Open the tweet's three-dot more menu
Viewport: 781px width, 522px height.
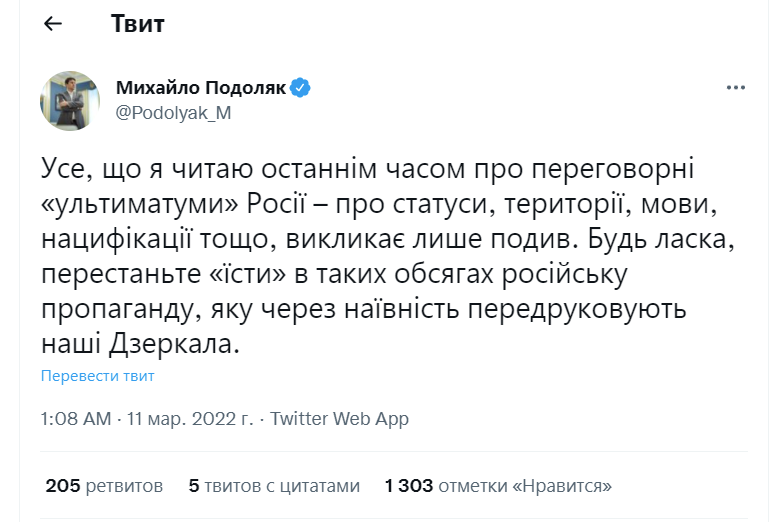[x=736, y=88]
